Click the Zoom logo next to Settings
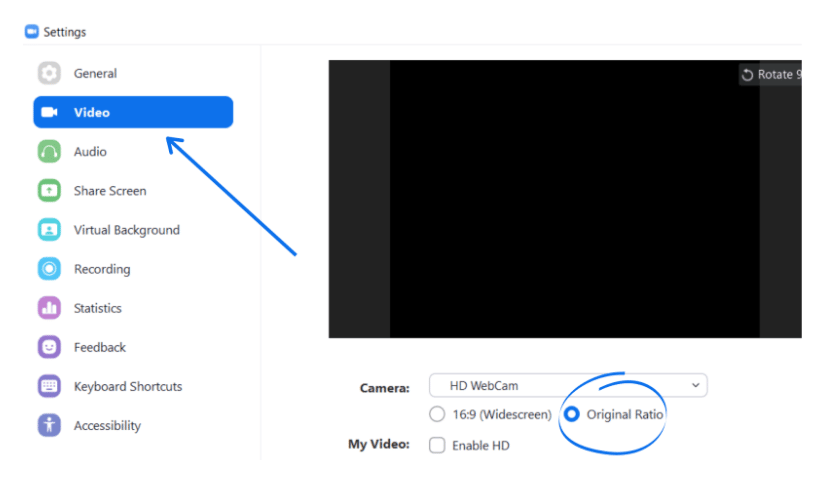 32,32
